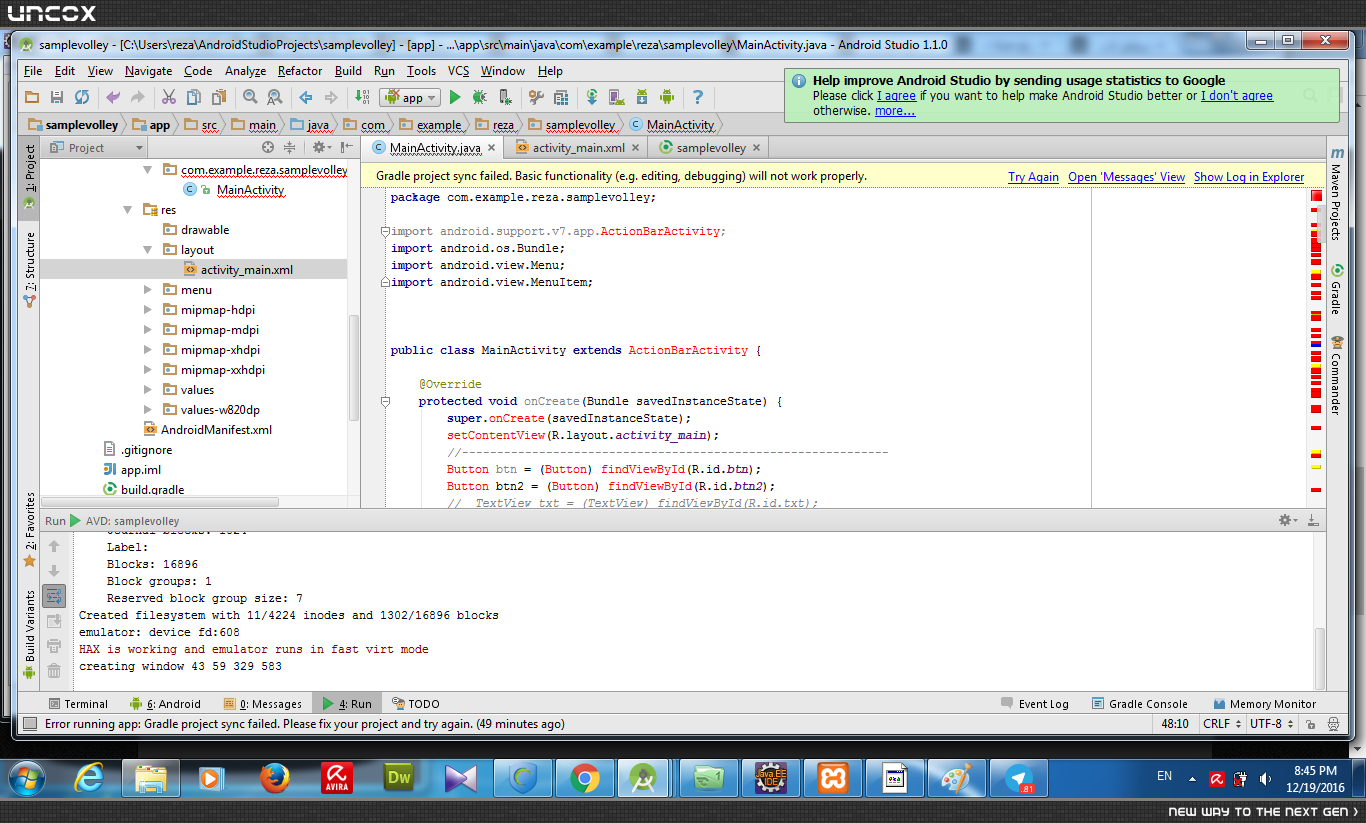
Task: Sync project with Gradle files icon
Action: (592, 97)
